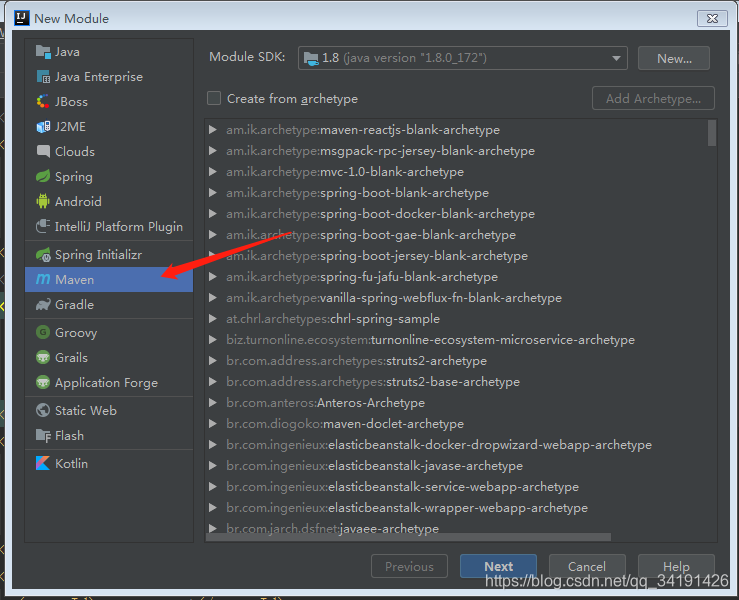Image resolution: width=739 pixels, height=600 pixels.
Task: Select Static Web module type
Action: (109, 411)
